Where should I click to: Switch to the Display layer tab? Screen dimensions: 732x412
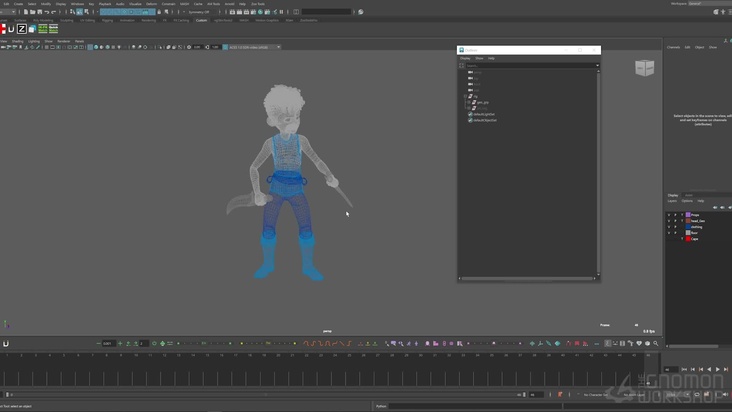pos(673,195)
